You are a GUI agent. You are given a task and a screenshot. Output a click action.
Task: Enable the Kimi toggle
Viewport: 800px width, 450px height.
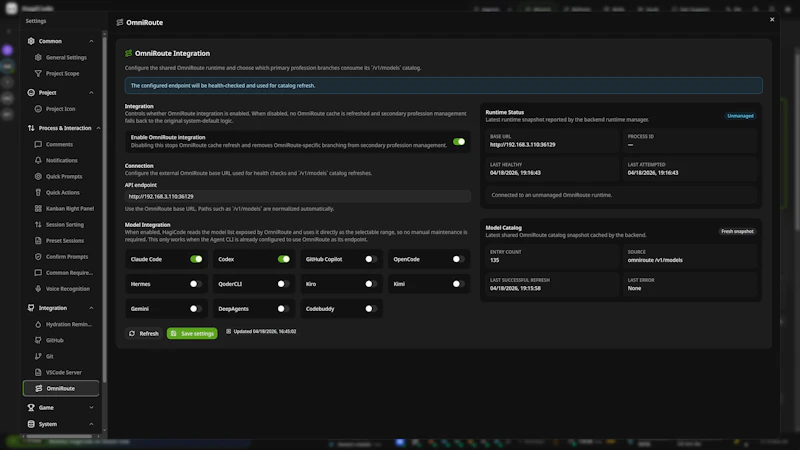[459, 284]
